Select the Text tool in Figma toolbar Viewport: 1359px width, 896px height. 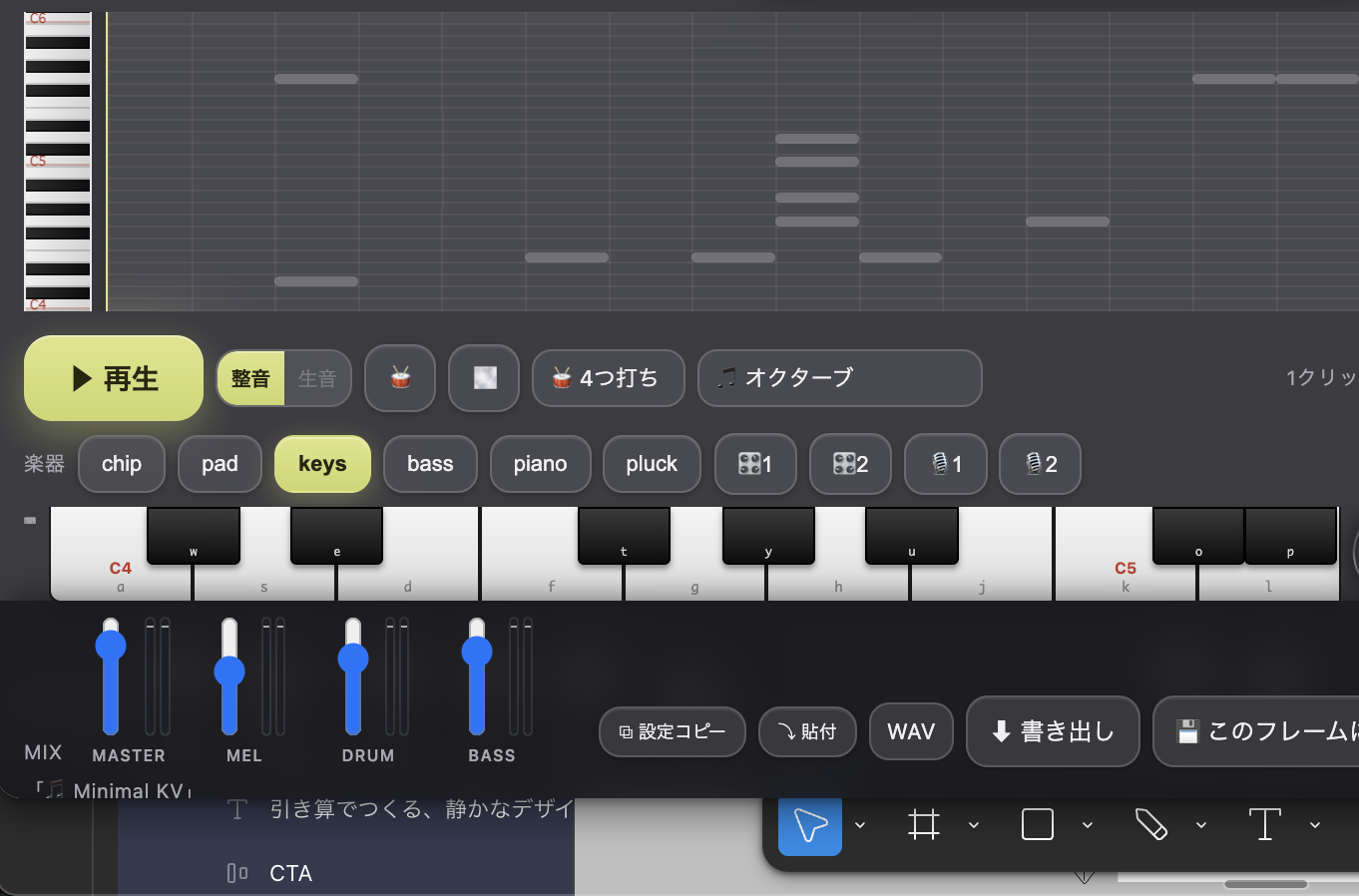[1264, 825]
